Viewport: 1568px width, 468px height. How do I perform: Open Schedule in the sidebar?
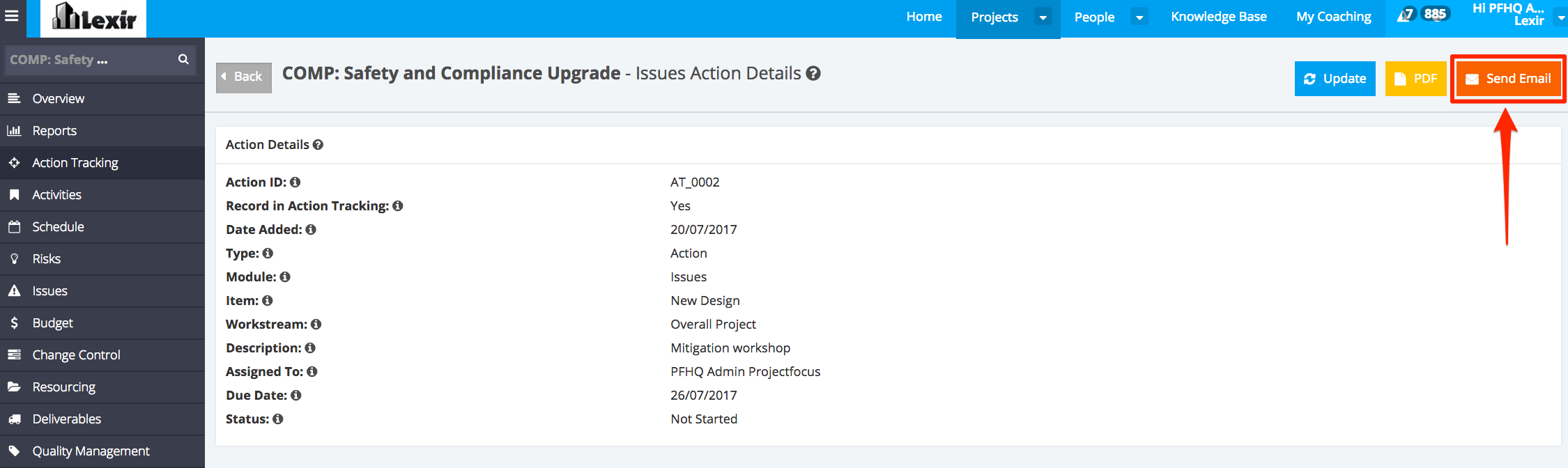pos(102,227)
